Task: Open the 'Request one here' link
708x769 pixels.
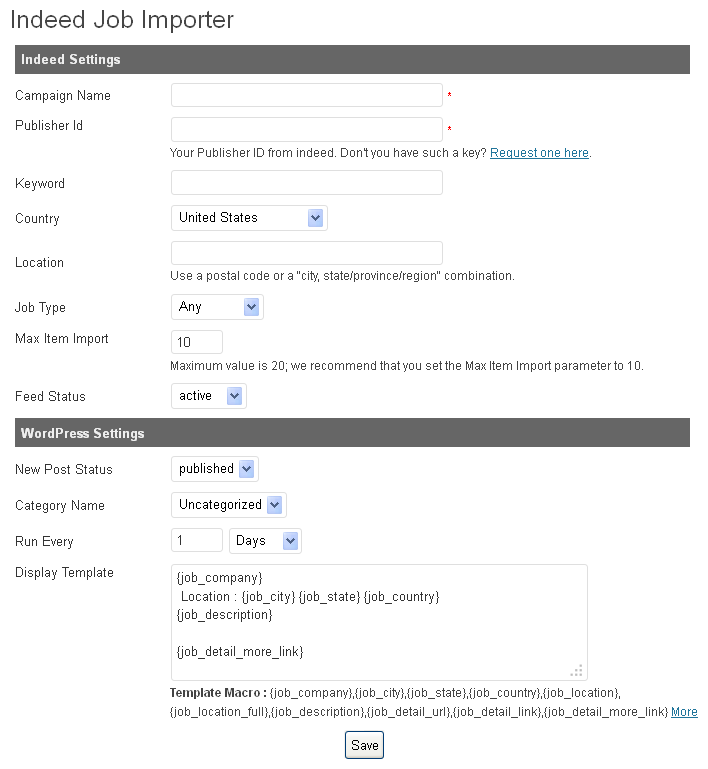Action: pyautogui.click(x=539, y=153)
